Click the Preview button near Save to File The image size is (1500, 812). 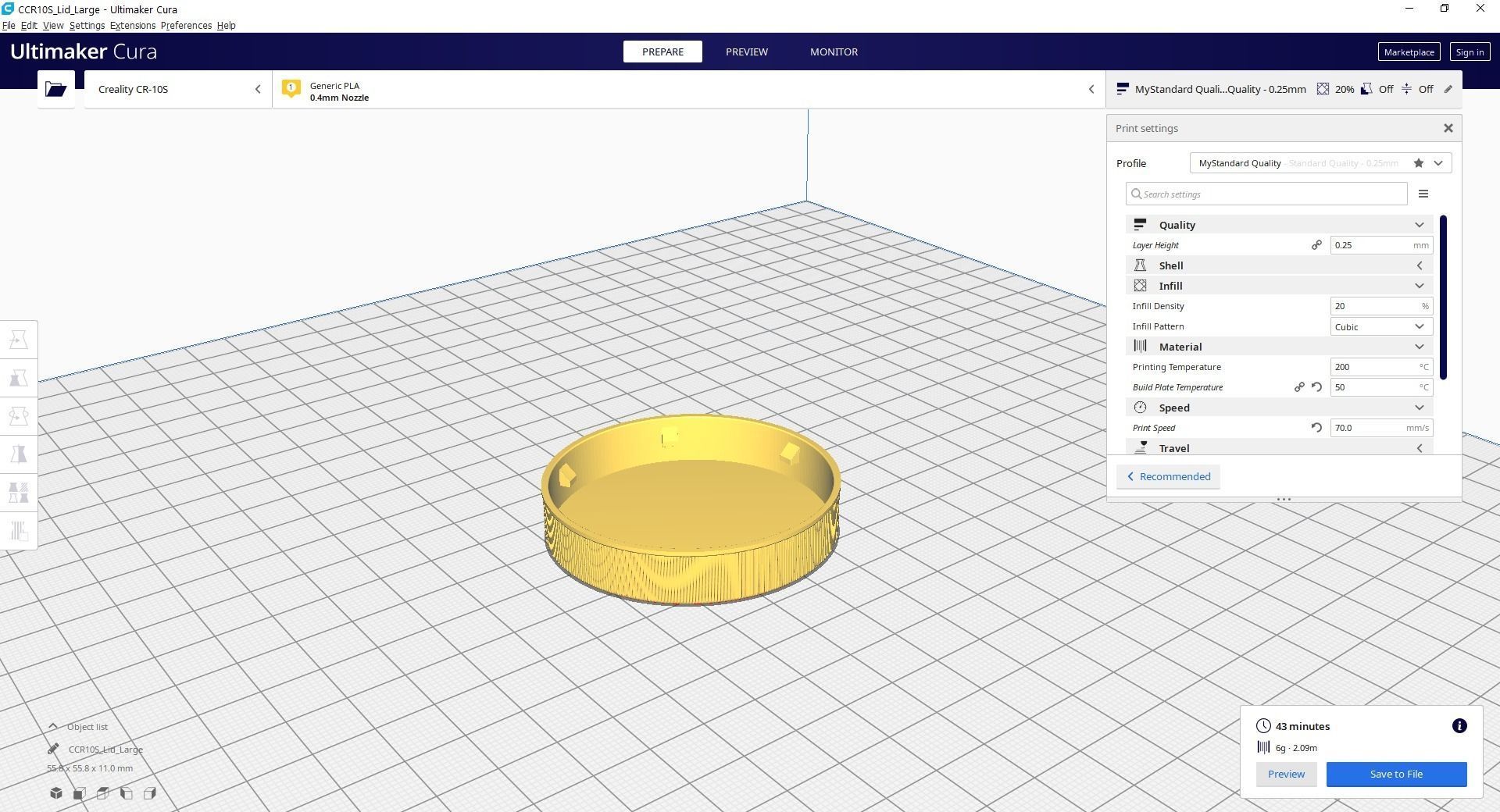(x=1286, y=775)
